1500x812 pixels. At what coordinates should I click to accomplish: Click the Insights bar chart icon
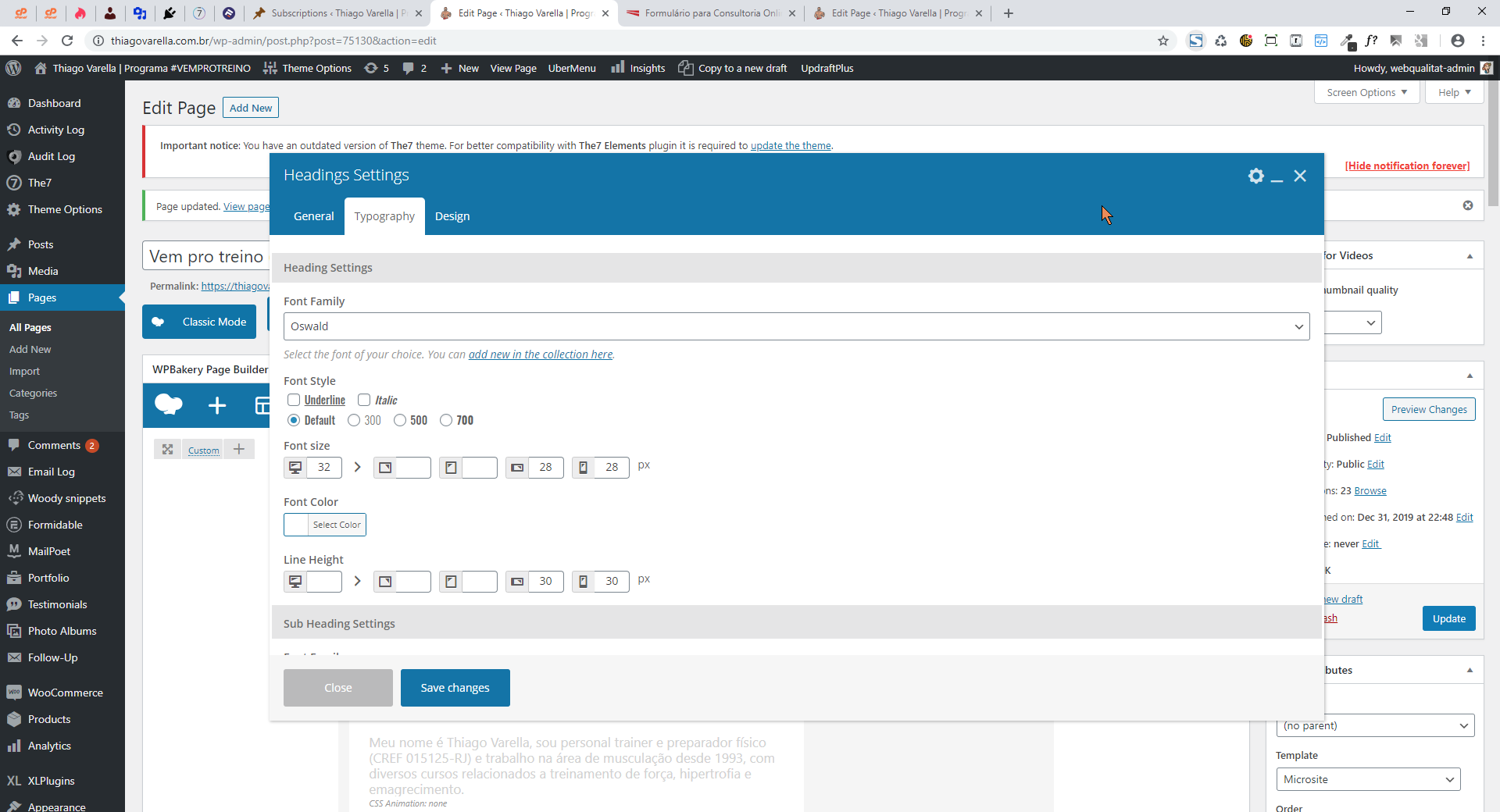point(618,67)
